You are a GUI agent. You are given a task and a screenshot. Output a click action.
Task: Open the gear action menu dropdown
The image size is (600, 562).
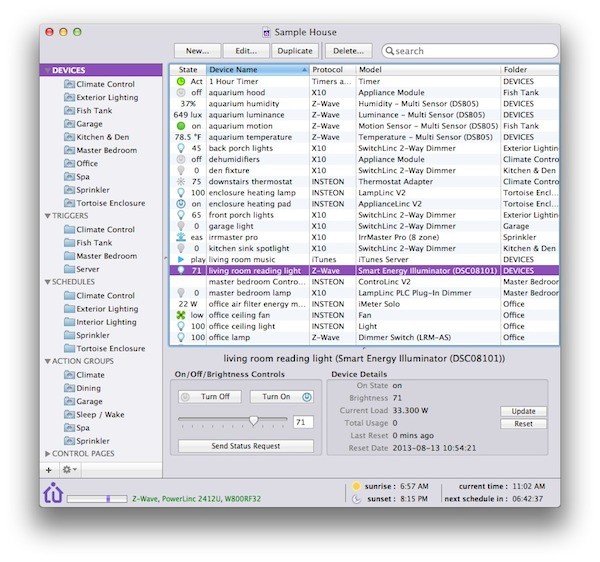(69, 469)
